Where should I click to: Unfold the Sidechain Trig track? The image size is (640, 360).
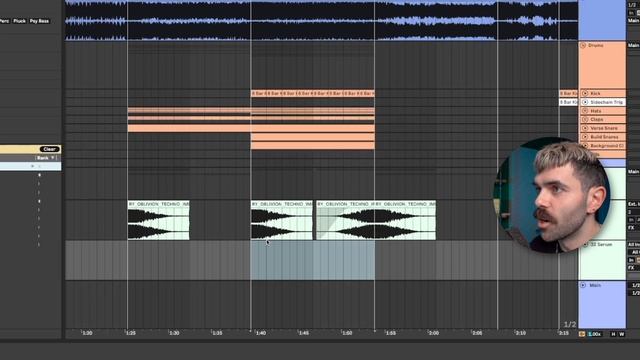pos(585,102)
